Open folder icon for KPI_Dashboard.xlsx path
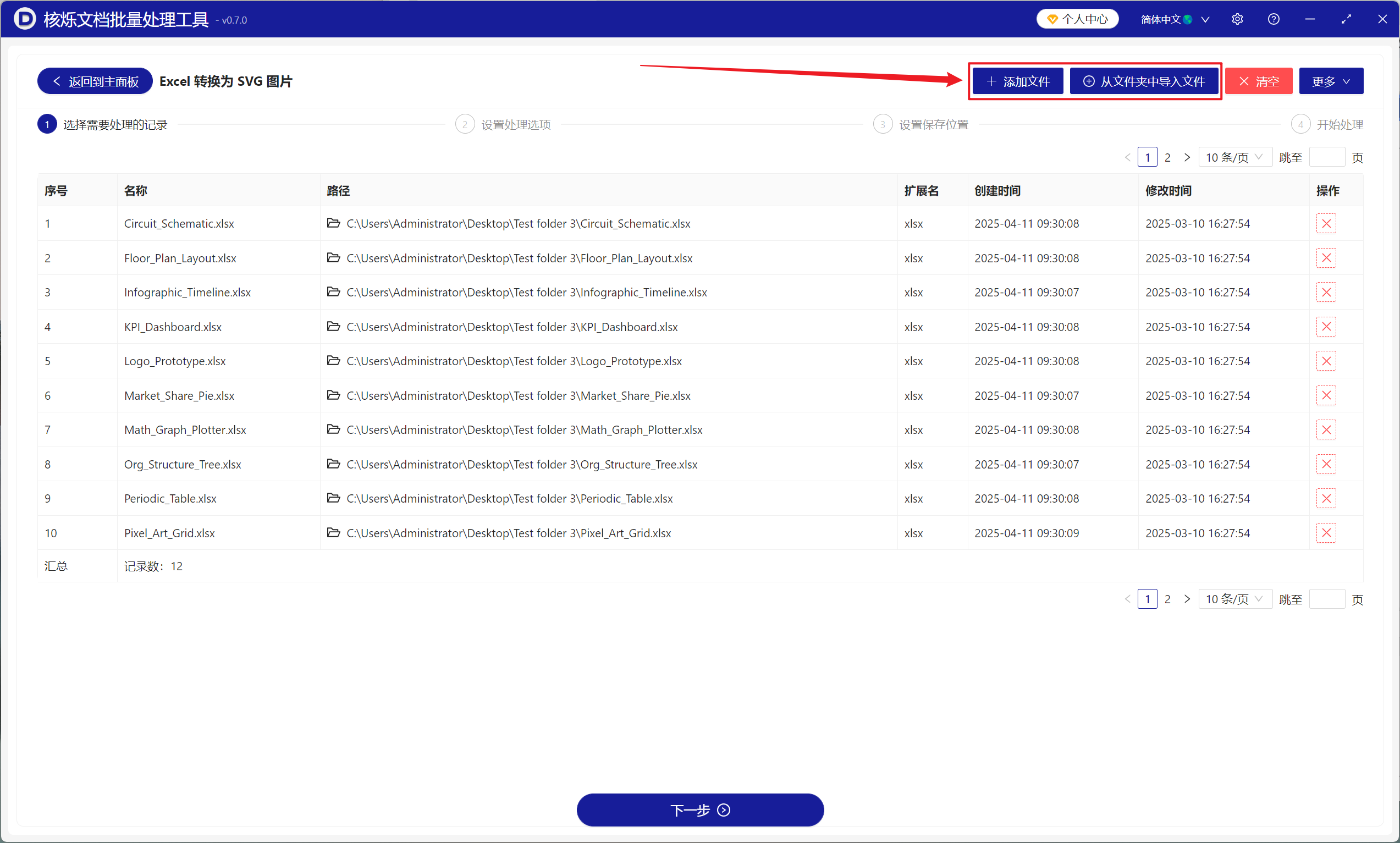The image size is (1400, 843). click(x=333, y=327)
